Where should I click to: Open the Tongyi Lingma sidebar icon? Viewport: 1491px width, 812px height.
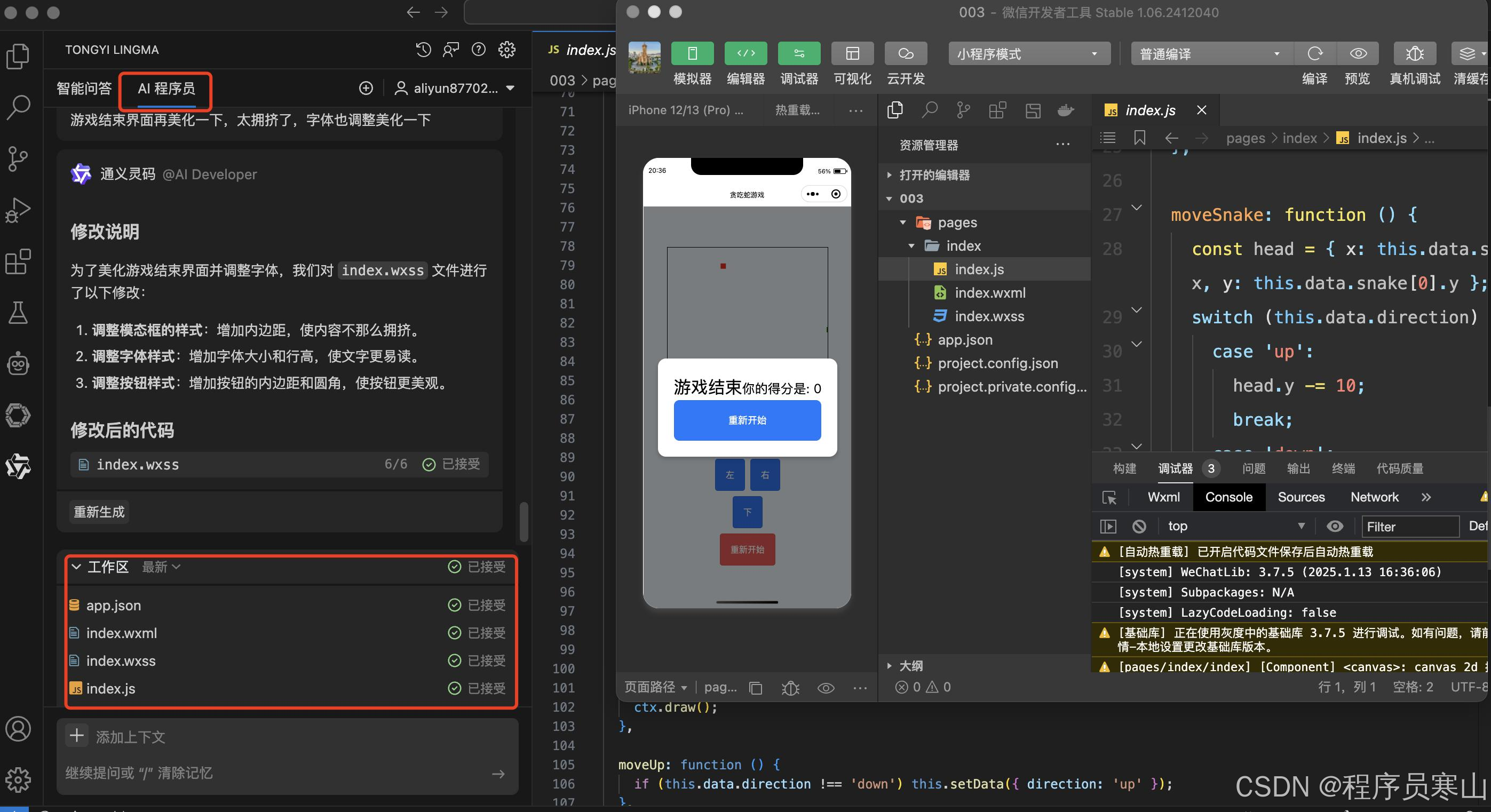tap(18, 466)
